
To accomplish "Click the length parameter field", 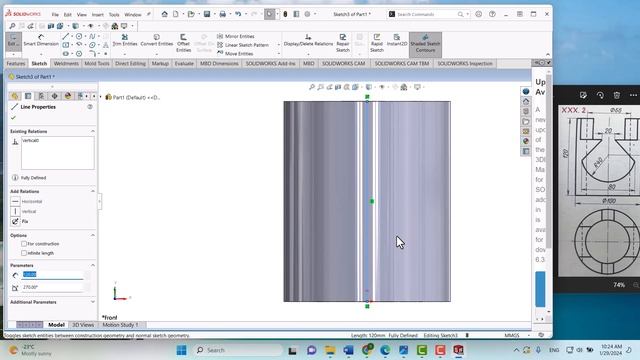I will [53, 275].
